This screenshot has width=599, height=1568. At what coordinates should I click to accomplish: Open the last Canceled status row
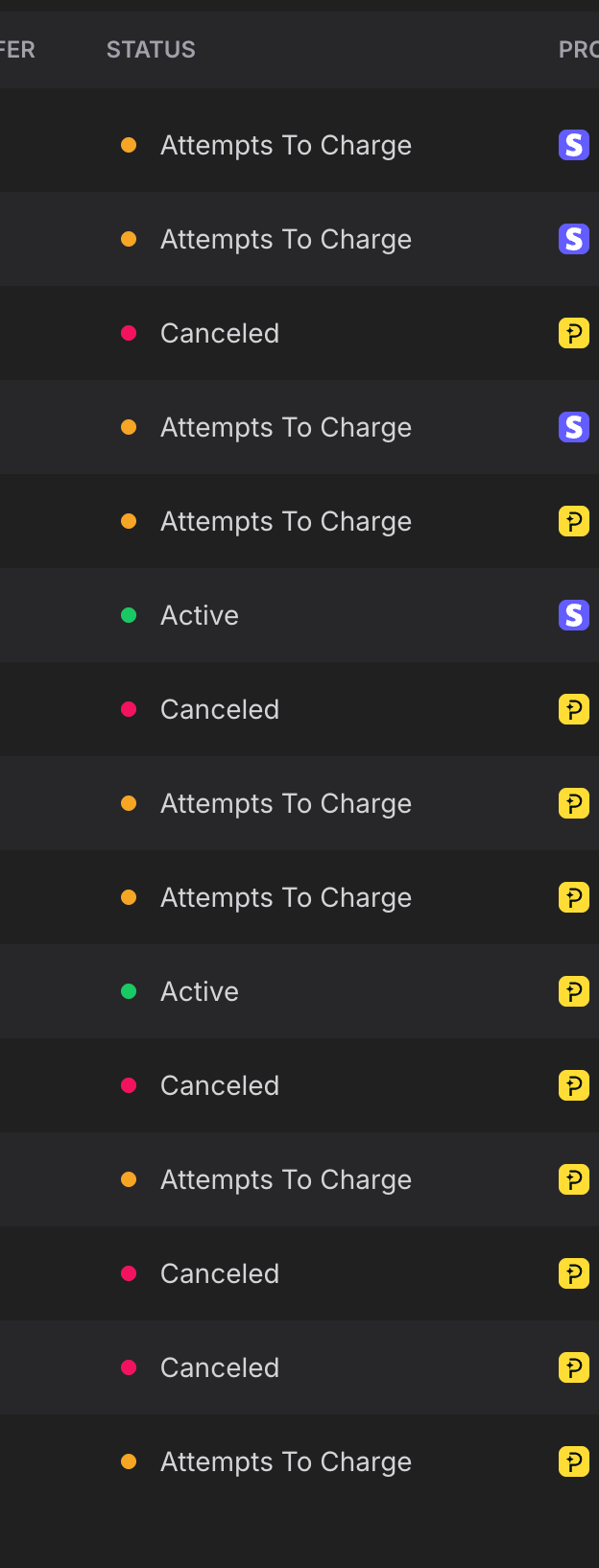tap(299, 1367)
